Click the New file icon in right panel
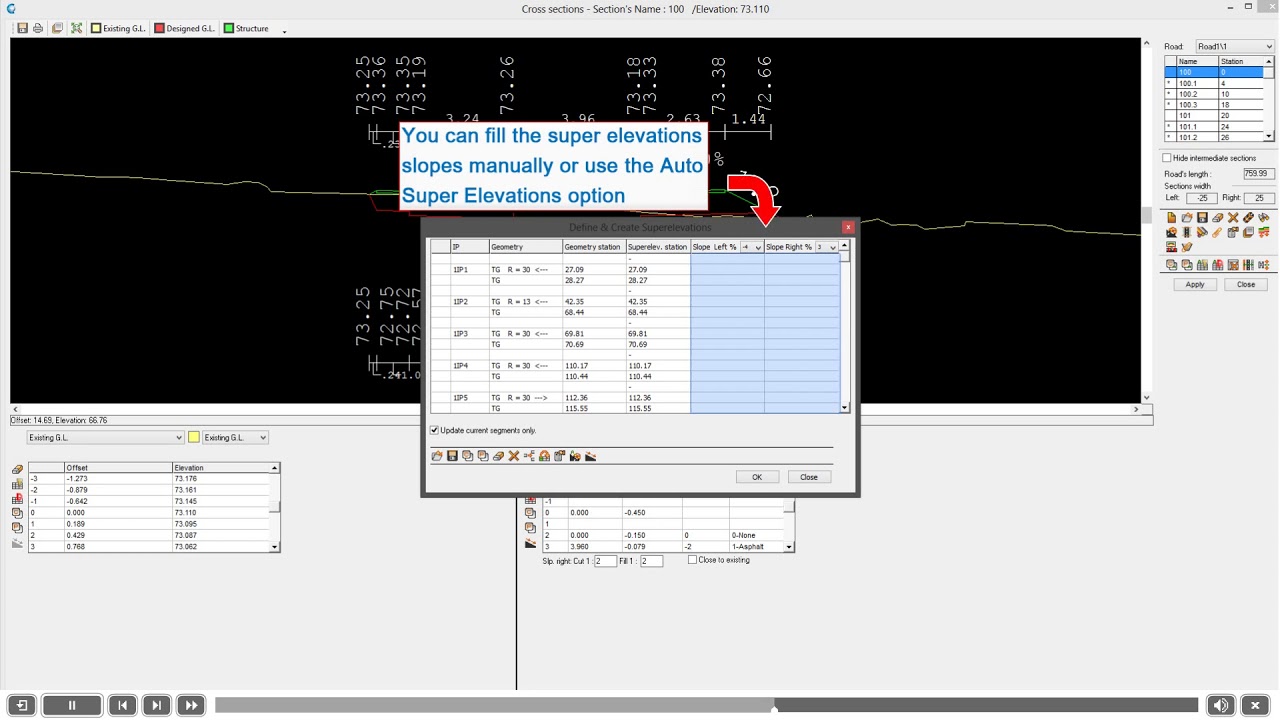Image resolution: width=1280 pixels, height=720 pixels. (1171, 217)
